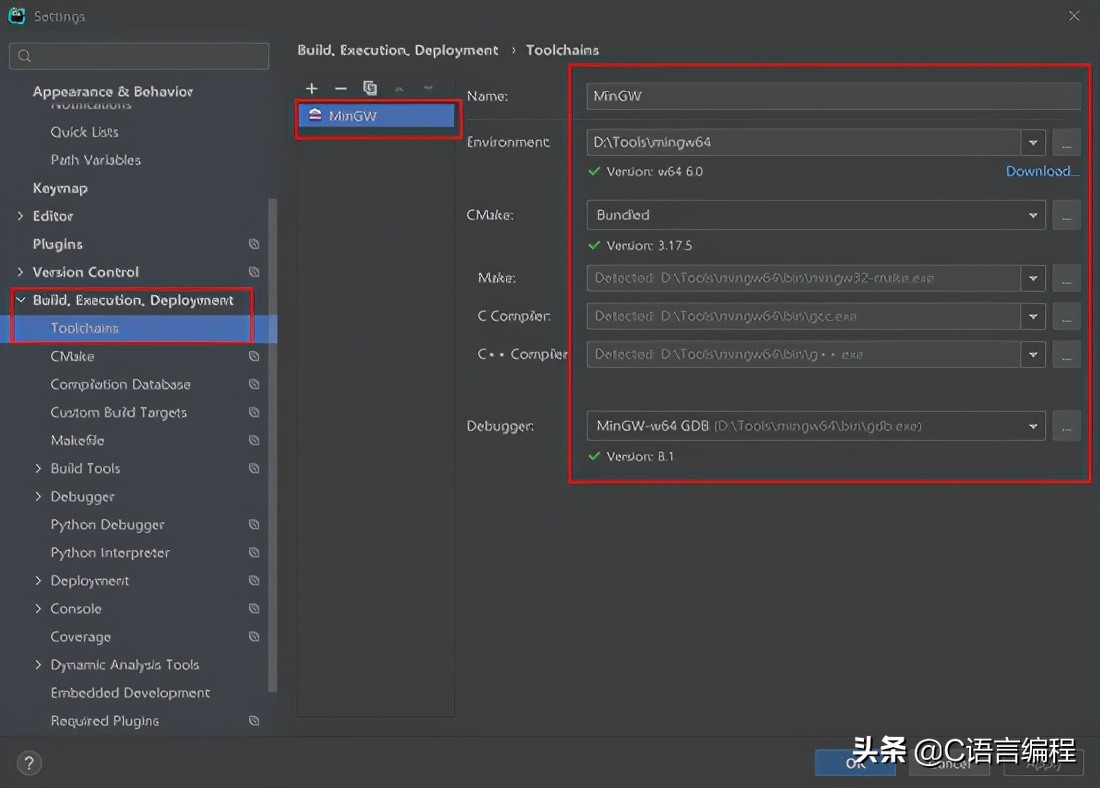Remove the MinGW toolchain using the minus icon
Viewport: 1100px width, 788px height.
pos(340,88)
